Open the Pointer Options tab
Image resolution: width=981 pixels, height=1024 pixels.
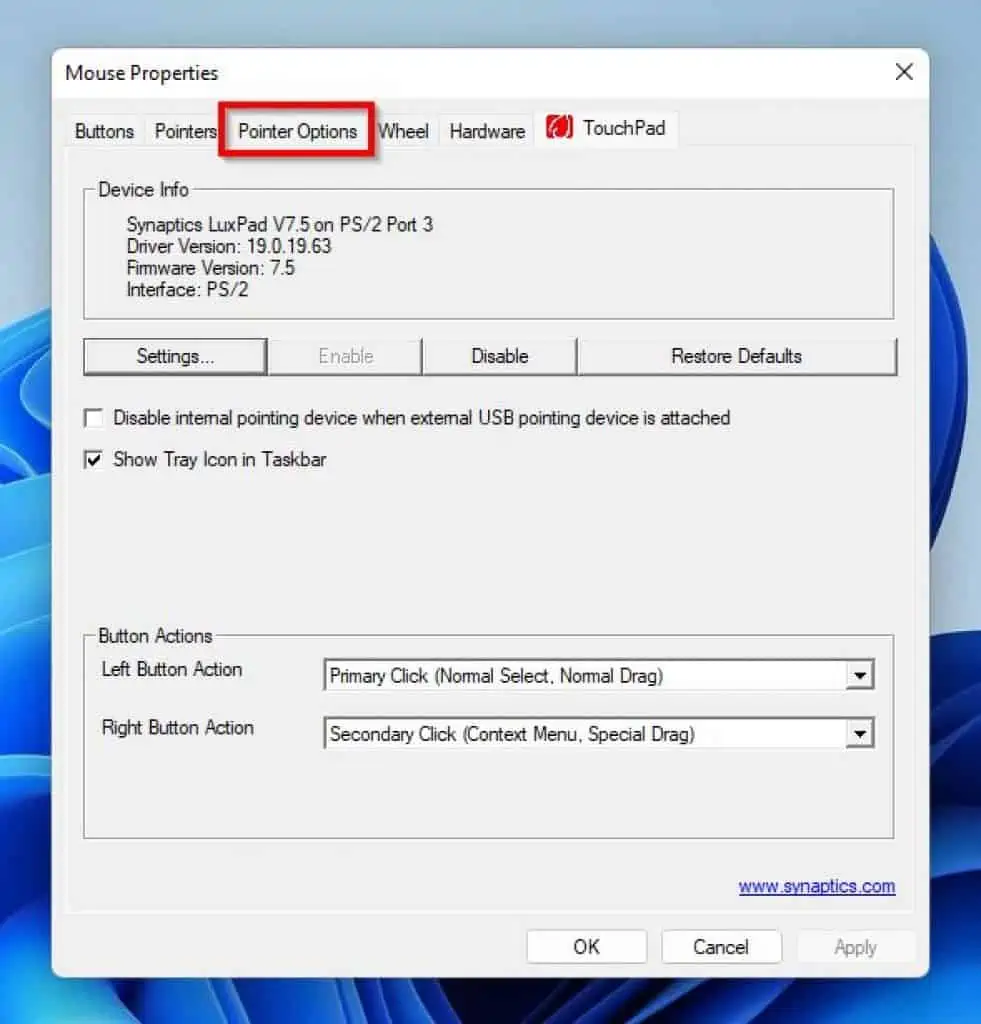click(x=297, y=131)
